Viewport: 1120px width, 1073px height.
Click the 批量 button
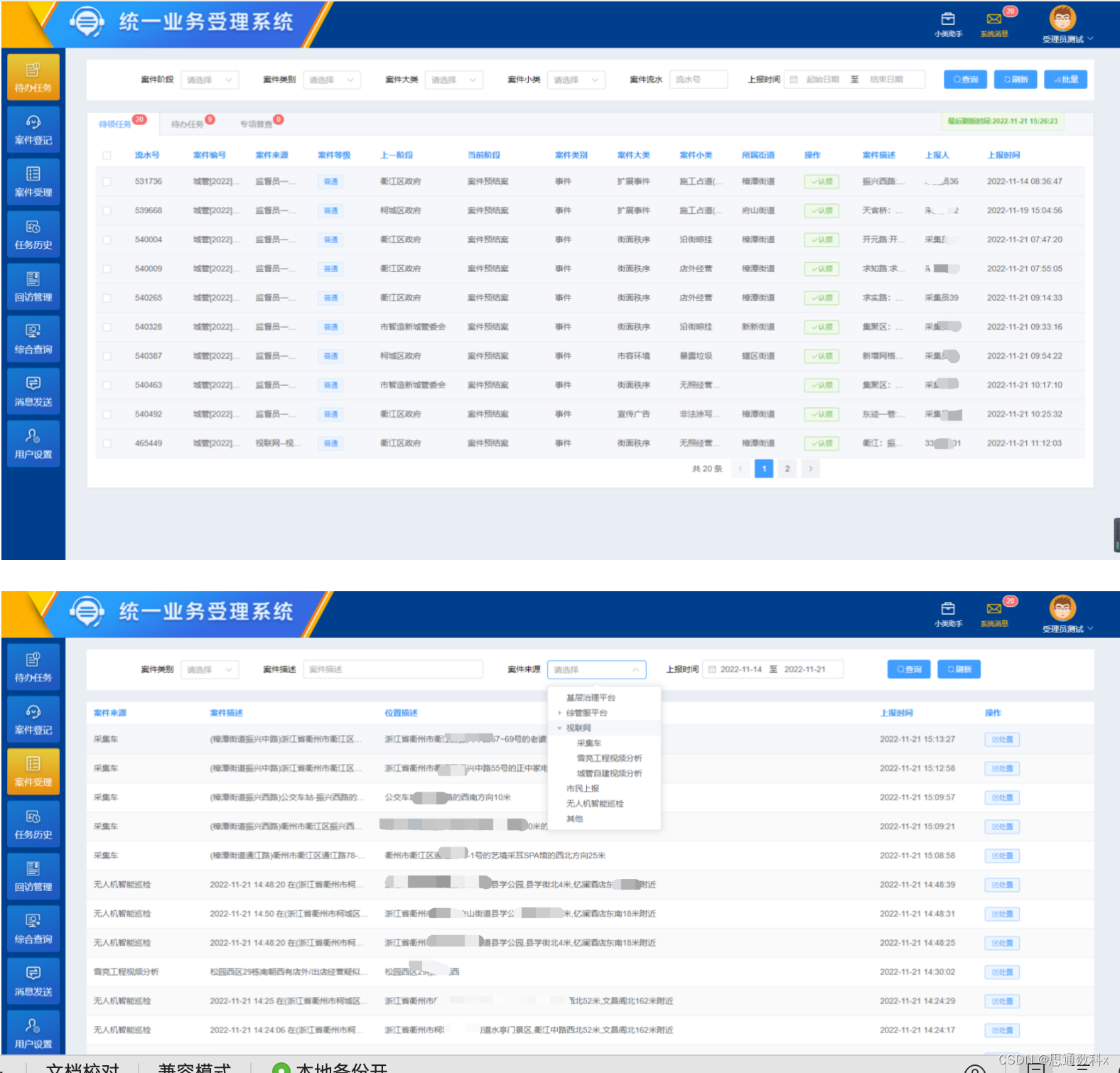tap(1065, 80)
